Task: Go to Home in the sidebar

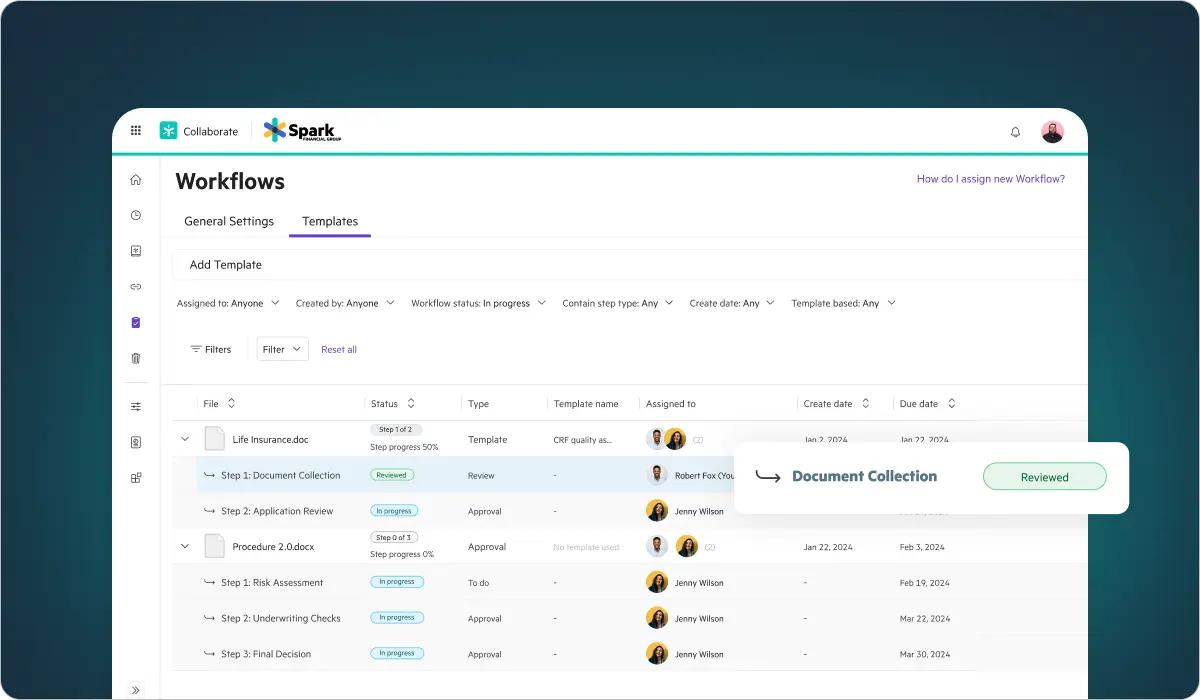Action: pos(136,180)
